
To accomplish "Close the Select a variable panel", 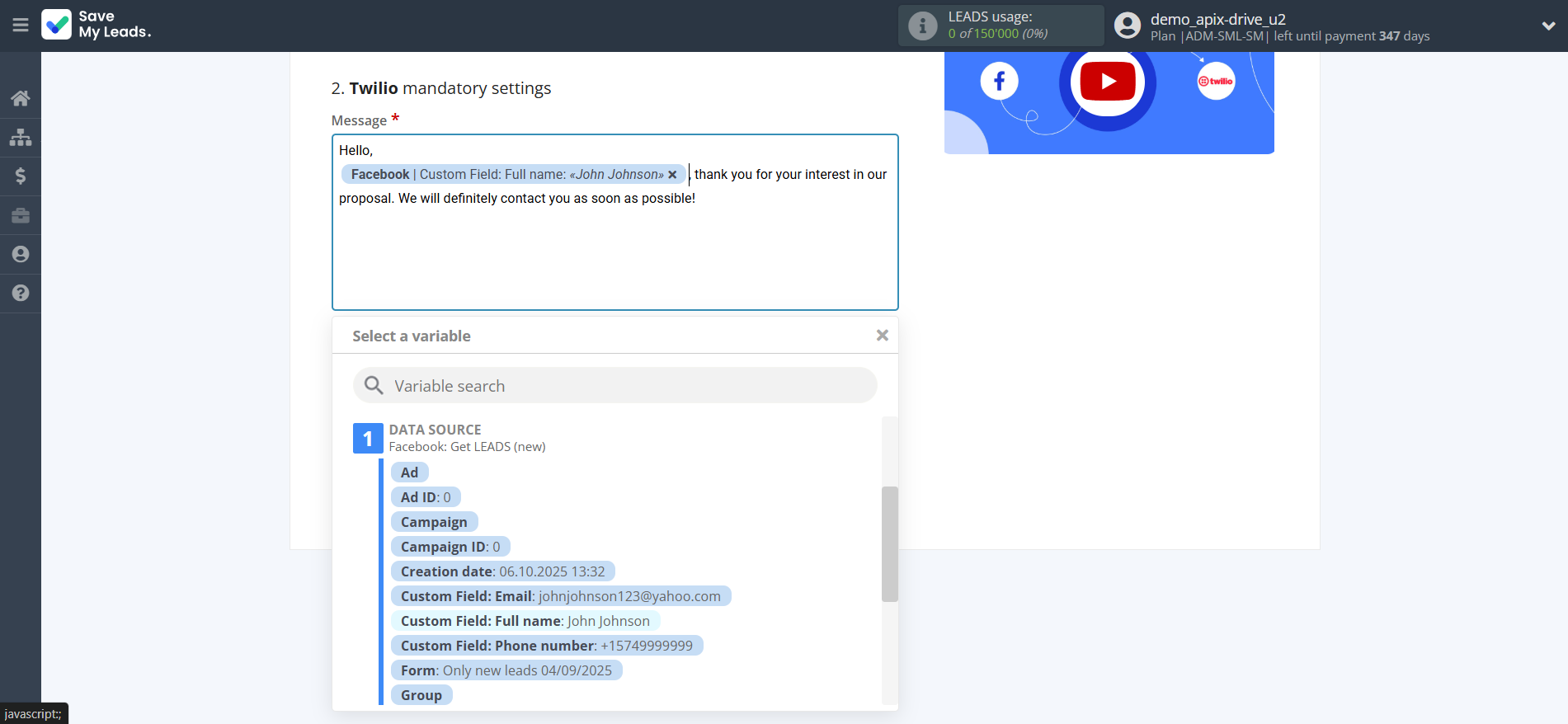I will pyautogui.click(x=882, y=335).
